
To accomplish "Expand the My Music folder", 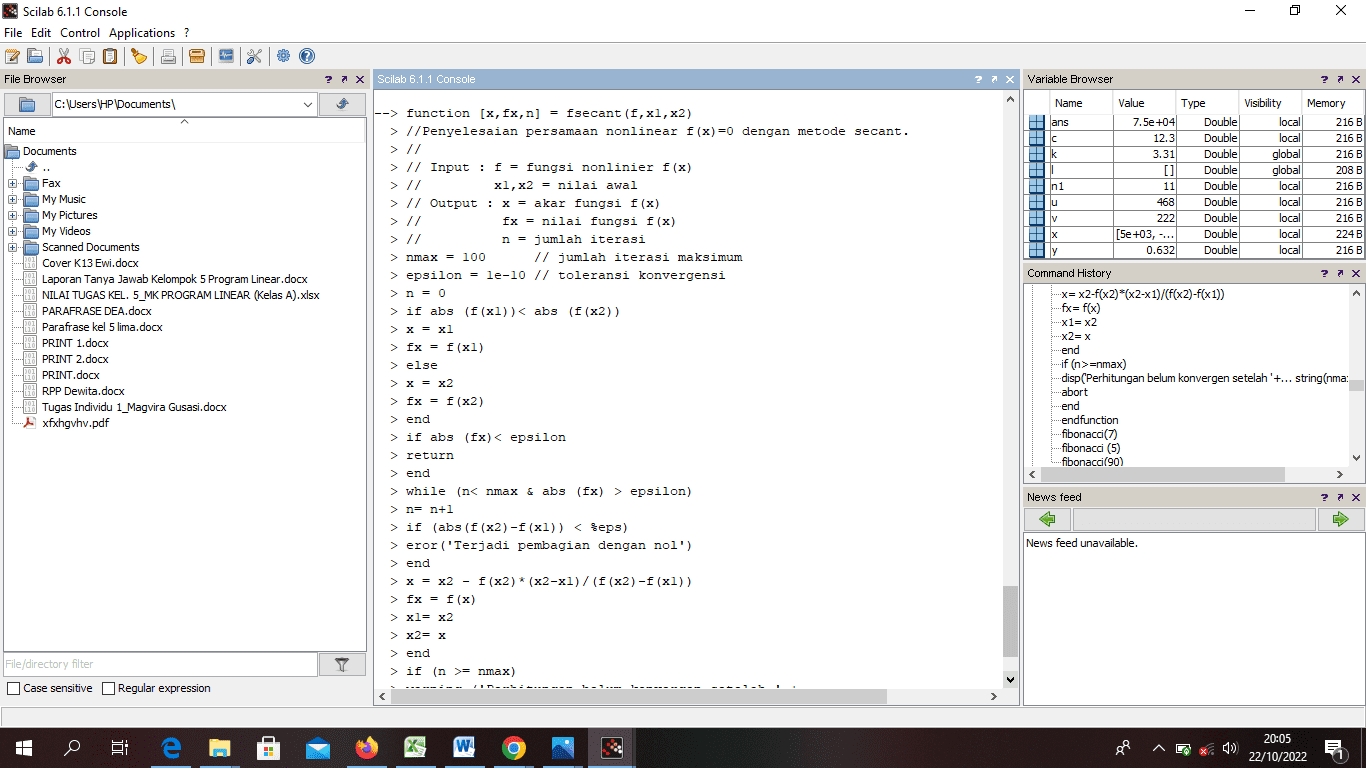I will click(x=12, y=199).
